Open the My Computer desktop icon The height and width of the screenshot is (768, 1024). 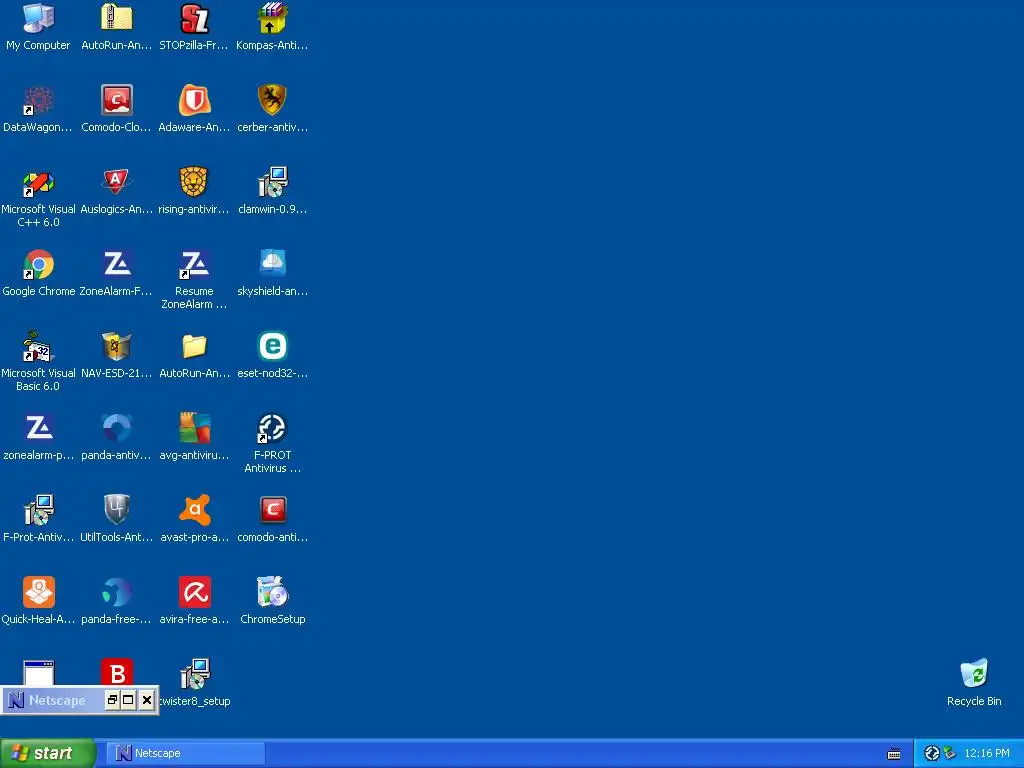(38, 18)
